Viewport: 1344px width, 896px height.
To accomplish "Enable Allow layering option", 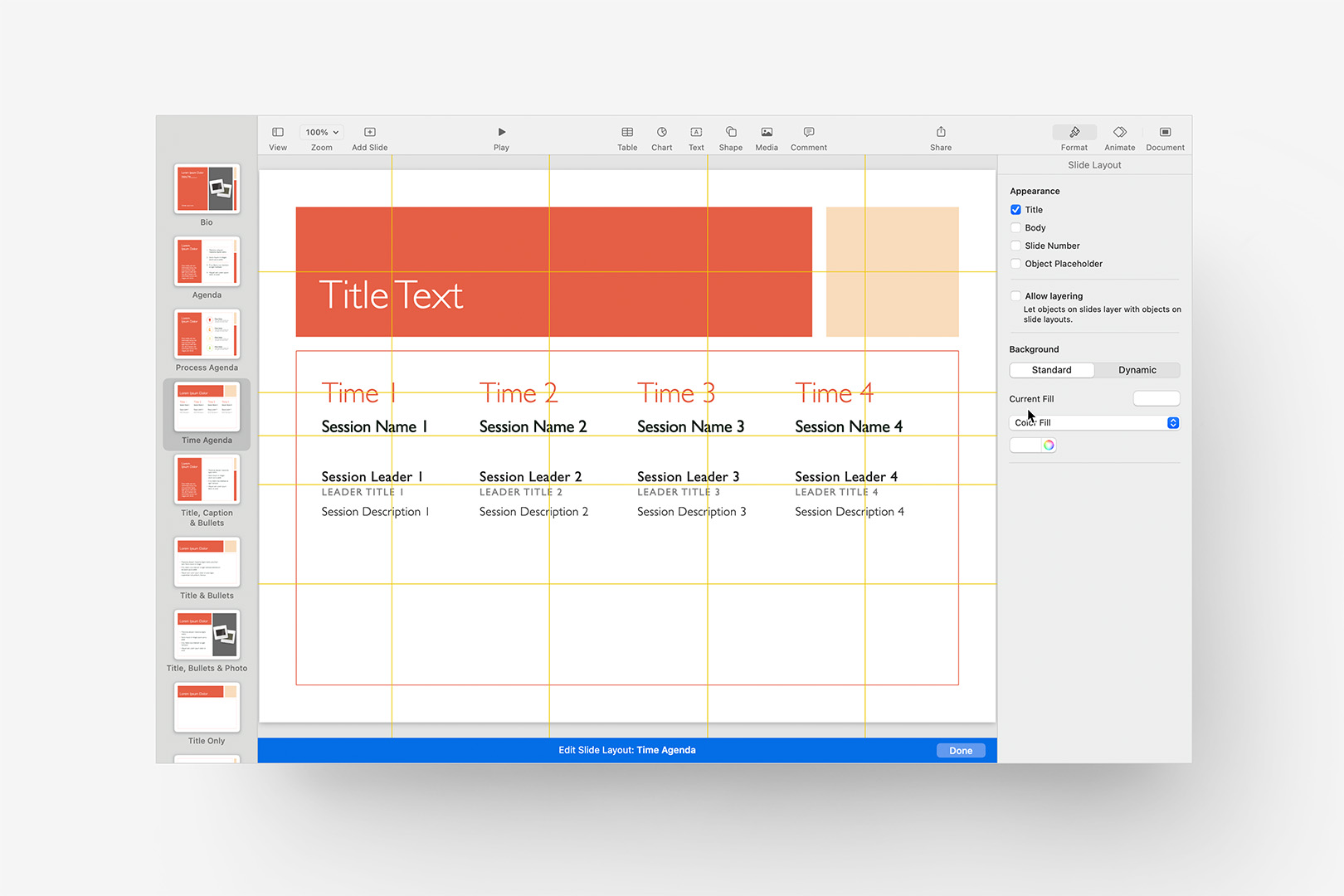I will click(1015, 295).
